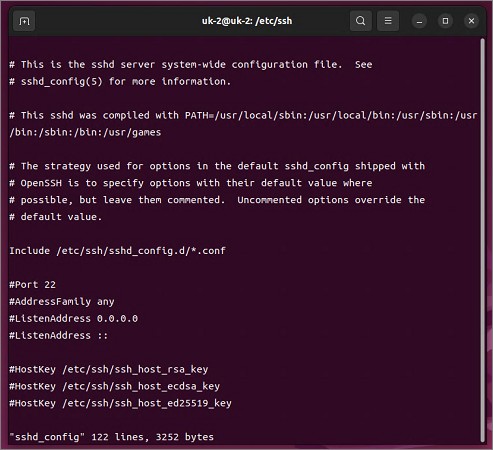Click the terminal vertical scrollbar

(x=482, y=240)
